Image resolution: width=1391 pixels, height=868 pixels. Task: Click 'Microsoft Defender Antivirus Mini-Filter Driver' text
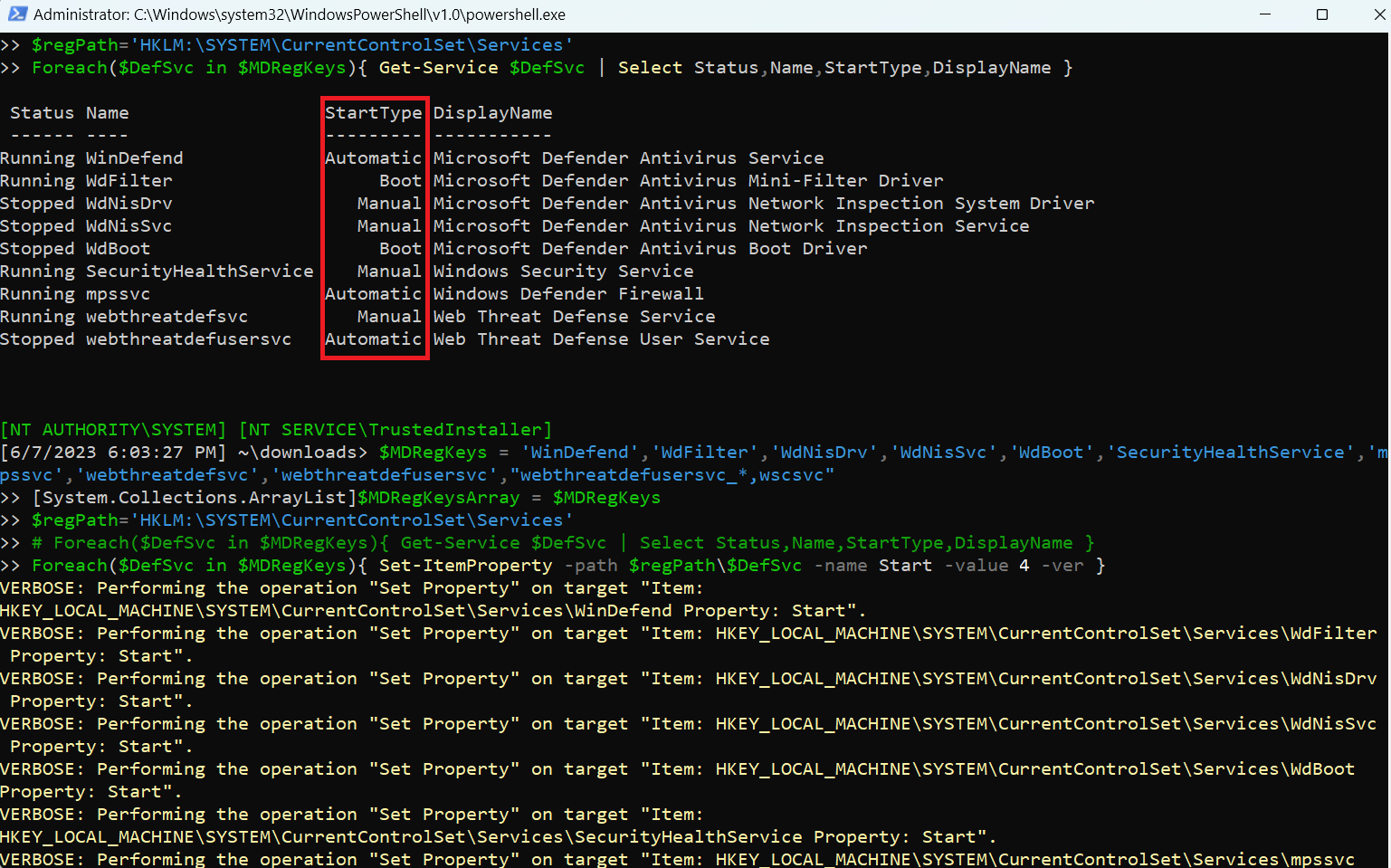pos(689,181)
